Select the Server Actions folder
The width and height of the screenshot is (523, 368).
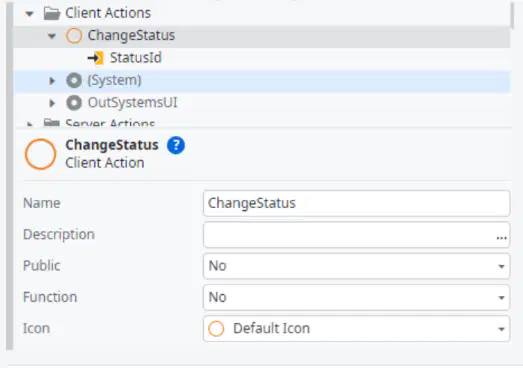110,123
